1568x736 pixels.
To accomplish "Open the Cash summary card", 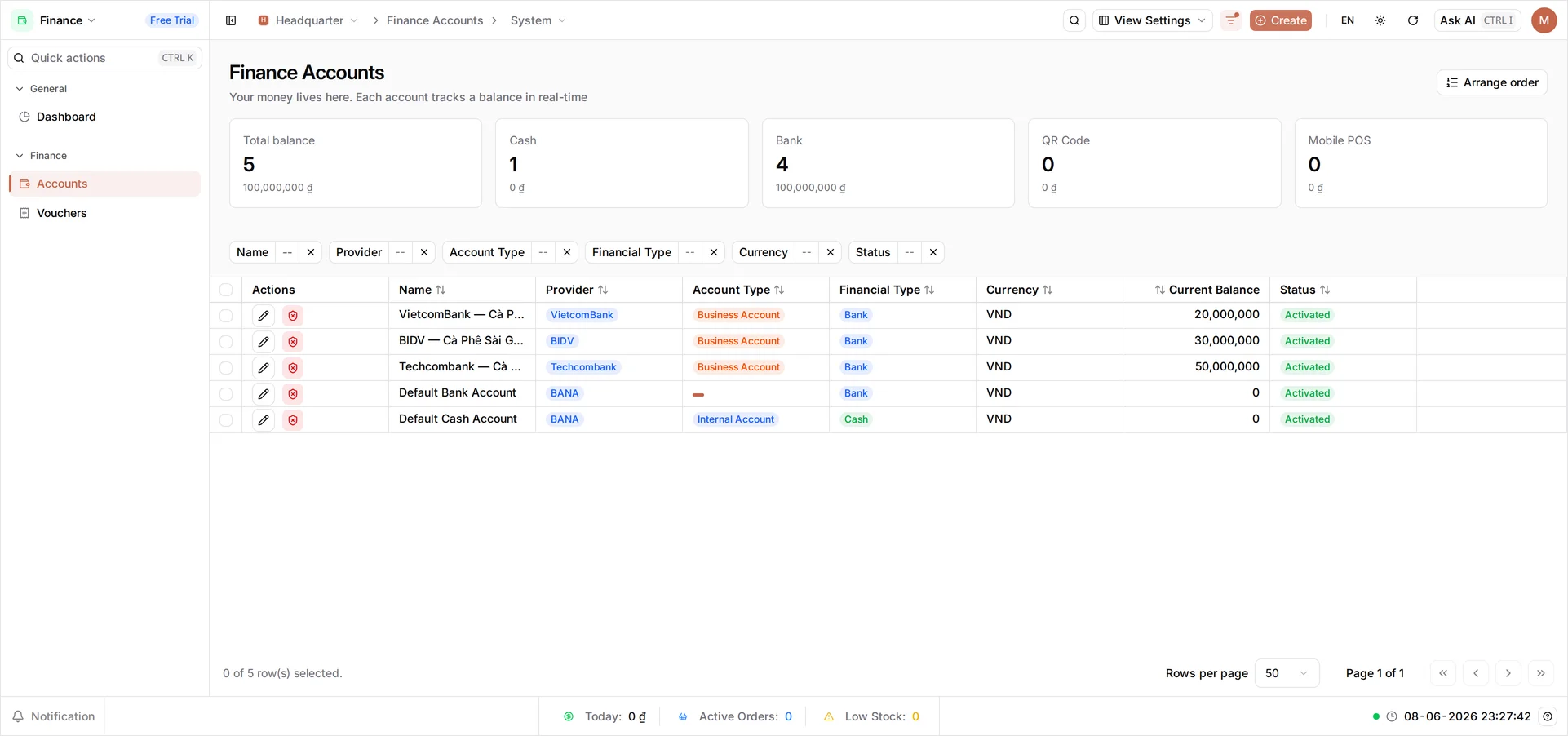I will pyautogui.click(x=622, y=163).
